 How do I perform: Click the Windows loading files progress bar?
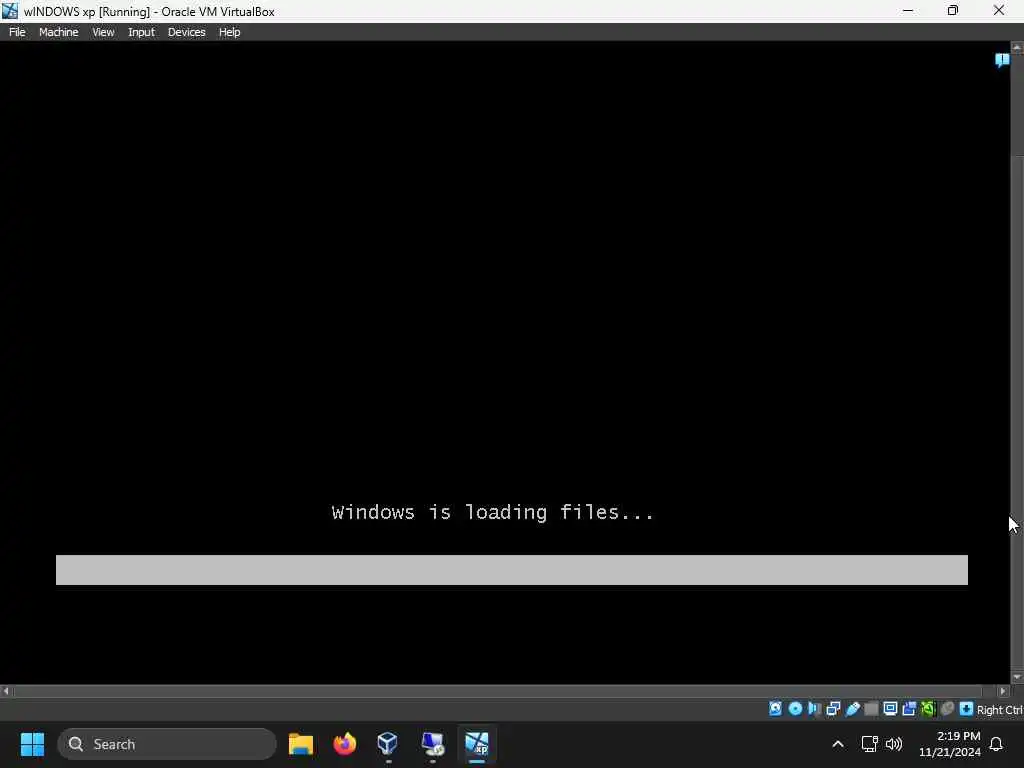tap(511, 570)
